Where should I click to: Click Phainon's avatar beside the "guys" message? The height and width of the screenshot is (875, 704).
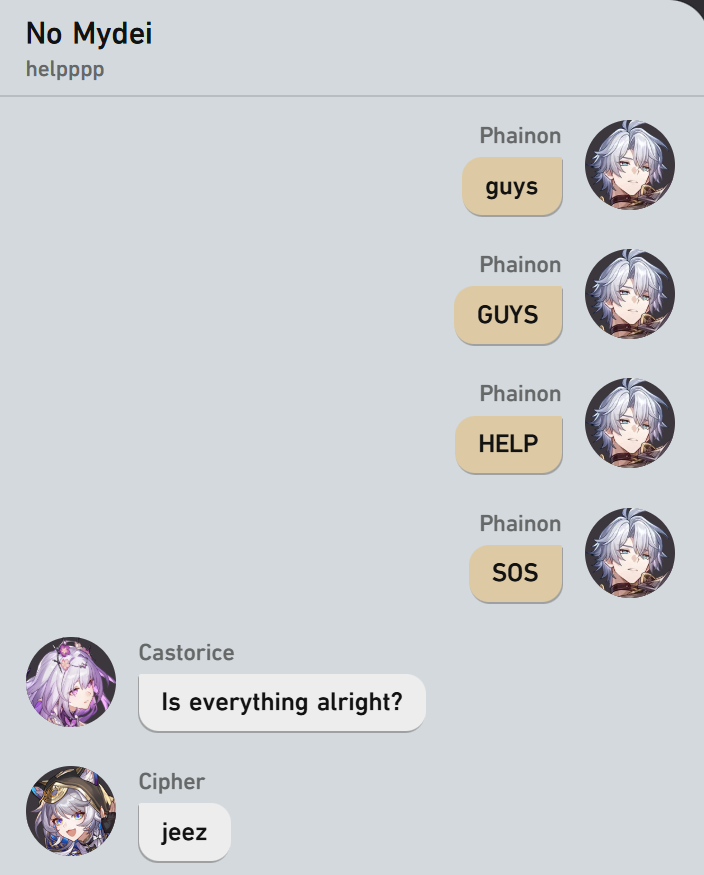pos(630,165)
